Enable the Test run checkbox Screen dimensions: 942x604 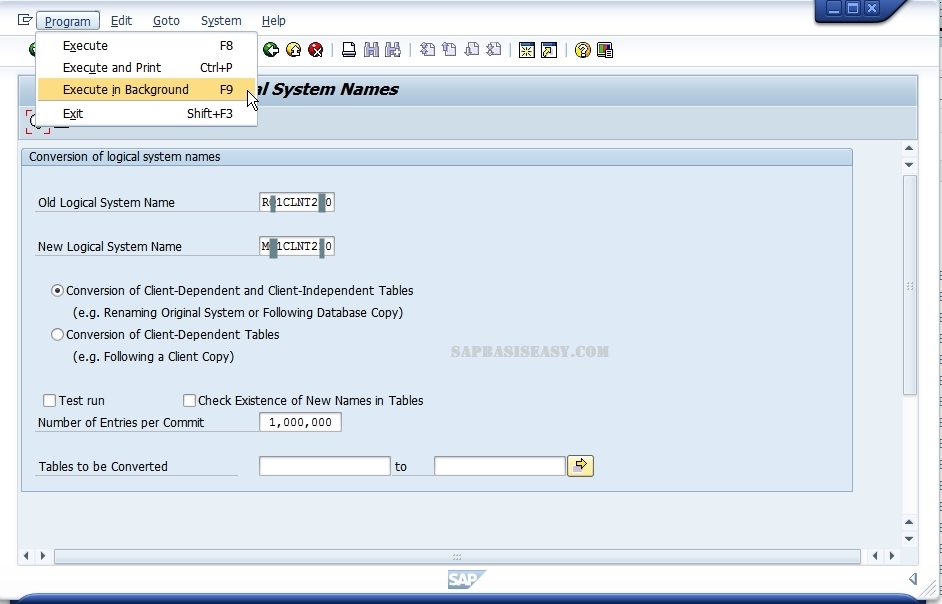pos(49,401)
